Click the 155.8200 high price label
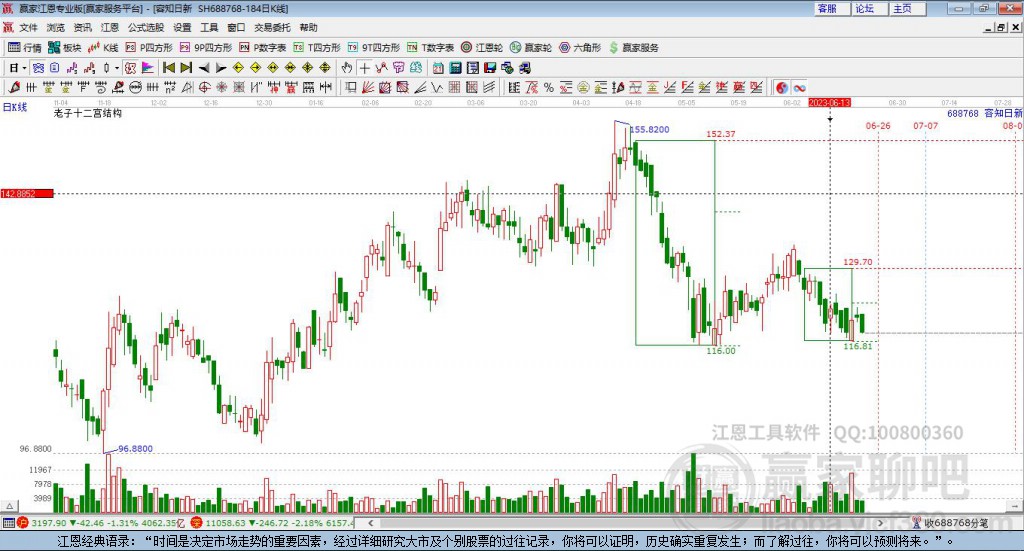Image resolution: width=1024 pixels, height=551 pixels. [x=649, y=129]
